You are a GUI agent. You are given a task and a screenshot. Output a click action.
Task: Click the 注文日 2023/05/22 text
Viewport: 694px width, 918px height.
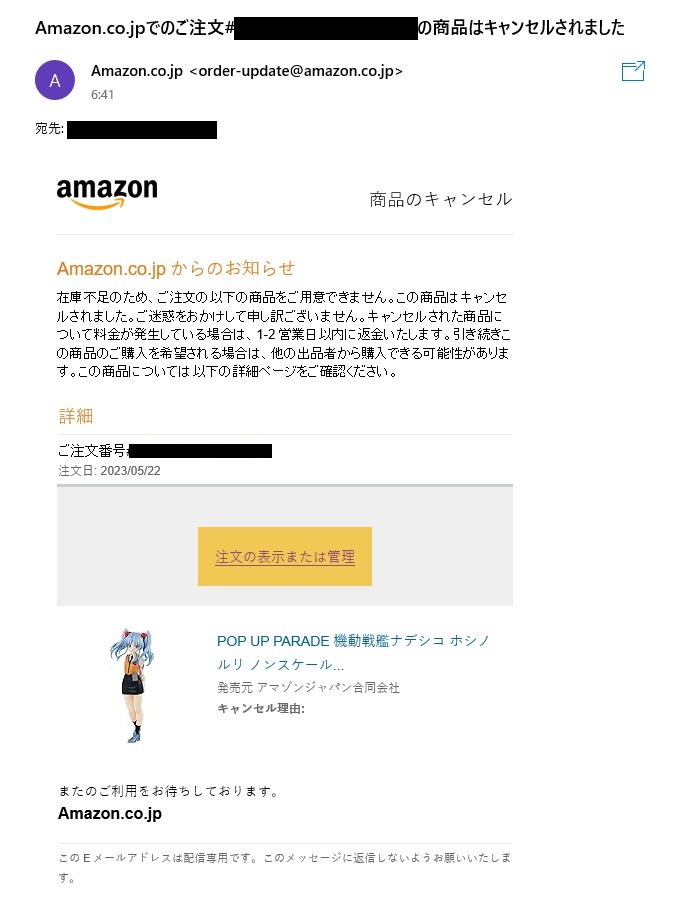pos(109,471)
